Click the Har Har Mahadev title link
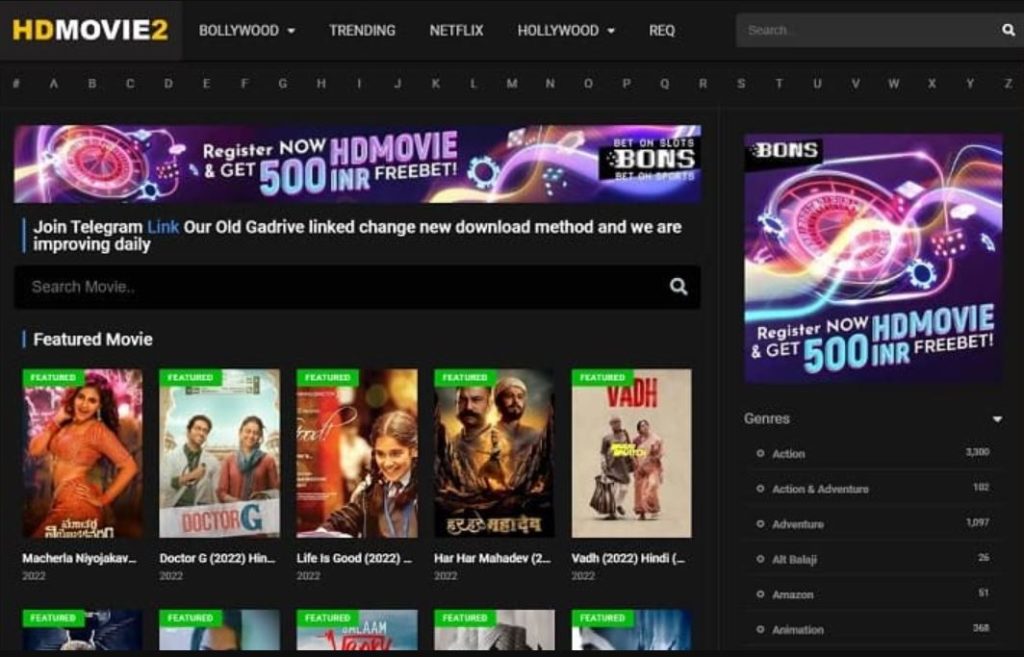Image resolution: width=1024 pixels, height=657 pixels. pos(492,558)
